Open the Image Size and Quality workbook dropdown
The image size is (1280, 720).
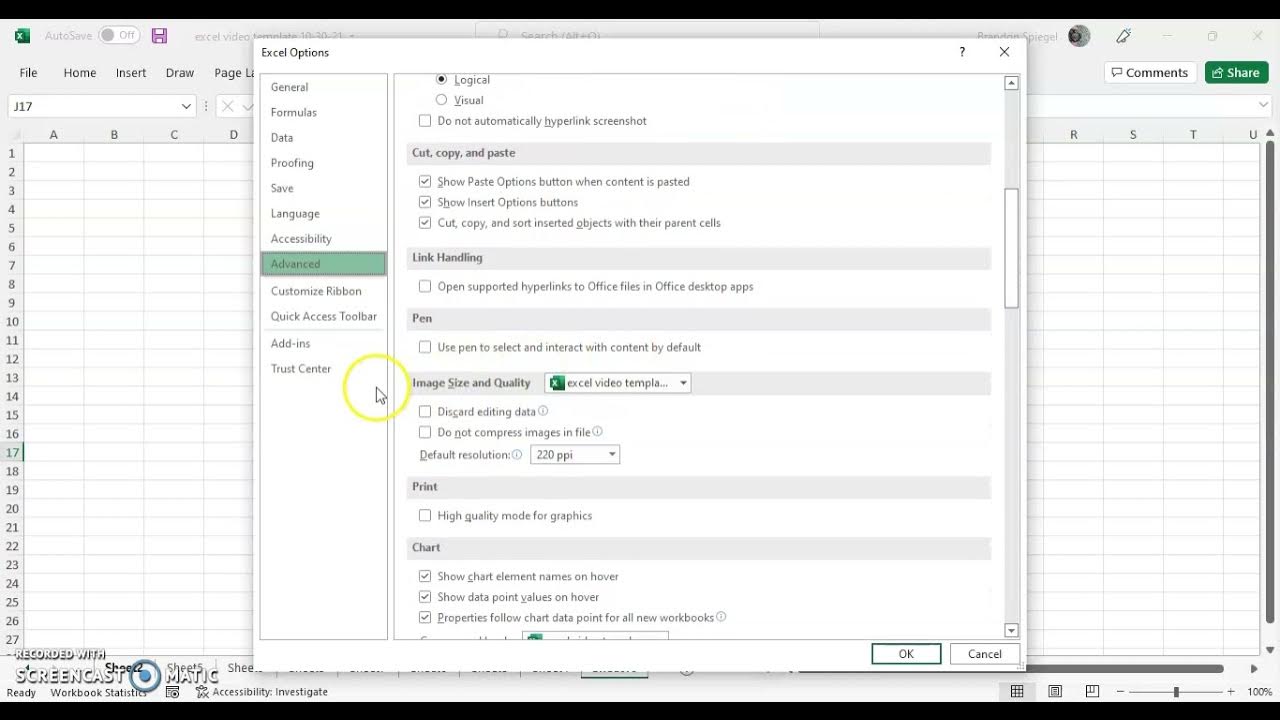coord(617,383)
